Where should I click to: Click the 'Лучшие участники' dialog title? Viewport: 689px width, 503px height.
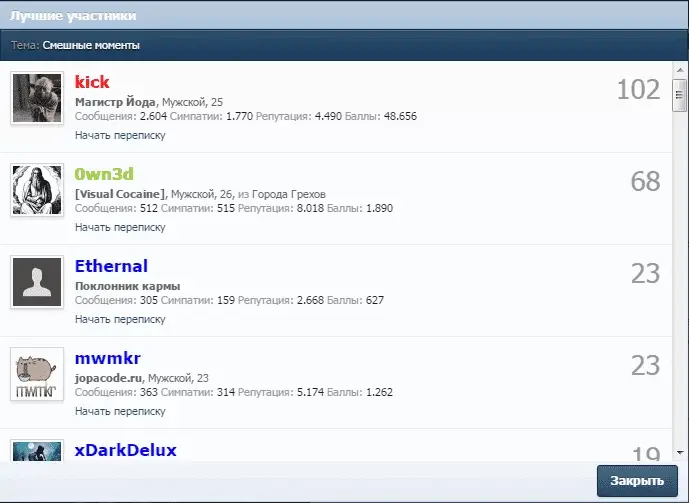click(73, 16)
